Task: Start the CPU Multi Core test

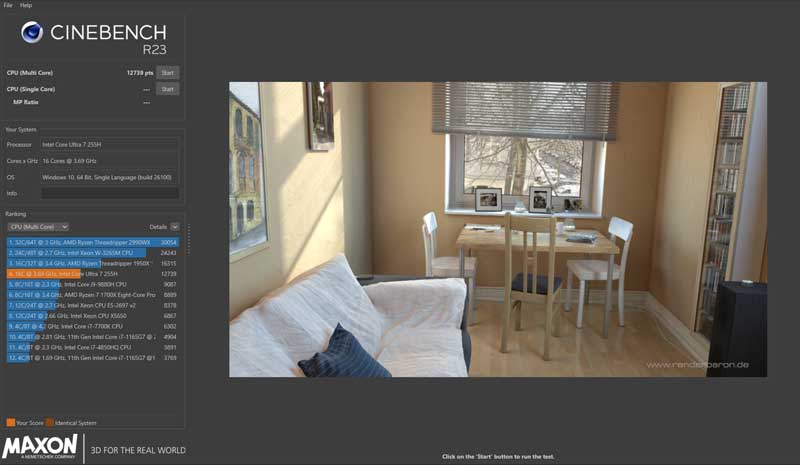Action: point(167,72)
